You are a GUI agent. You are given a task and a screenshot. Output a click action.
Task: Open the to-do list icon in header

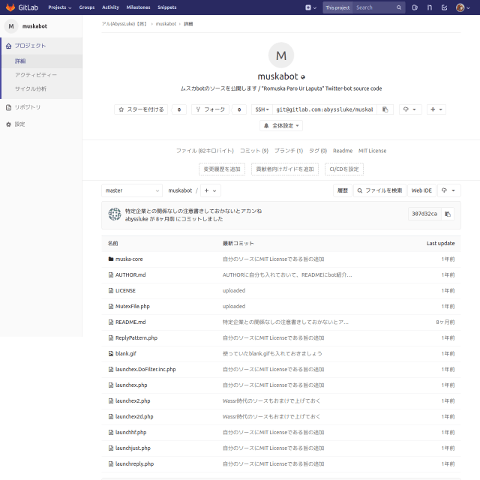click(x=444, y=7)
